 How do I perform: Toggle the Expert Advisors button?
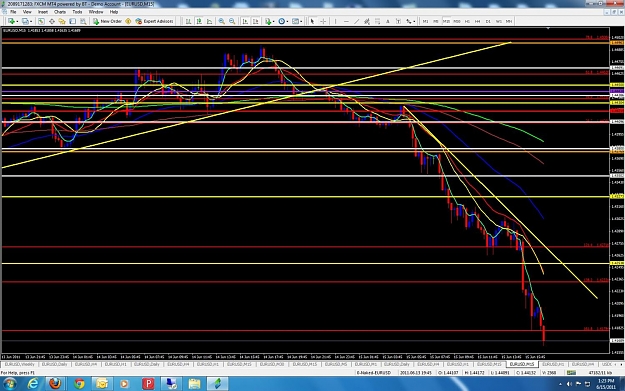pos(154,21)
